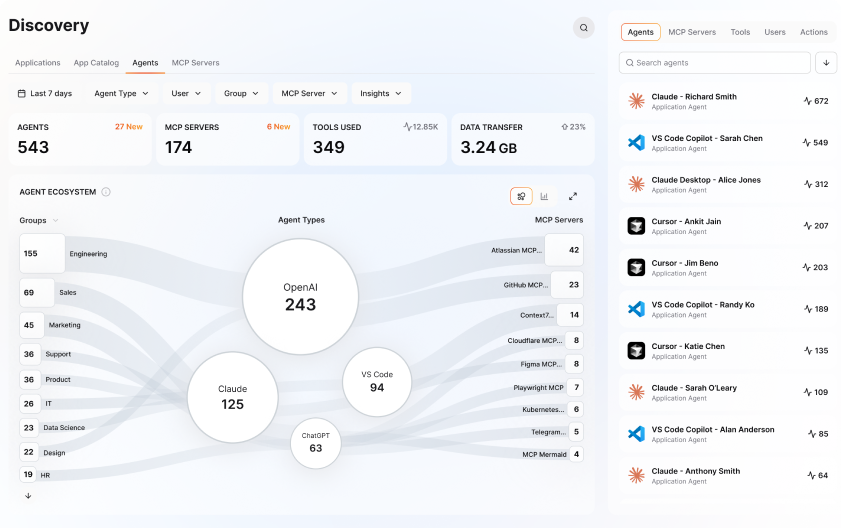Click the info icon next to Agent Ecosystem
The width and height of the screenshot is (841, 528).
[106, 192]
